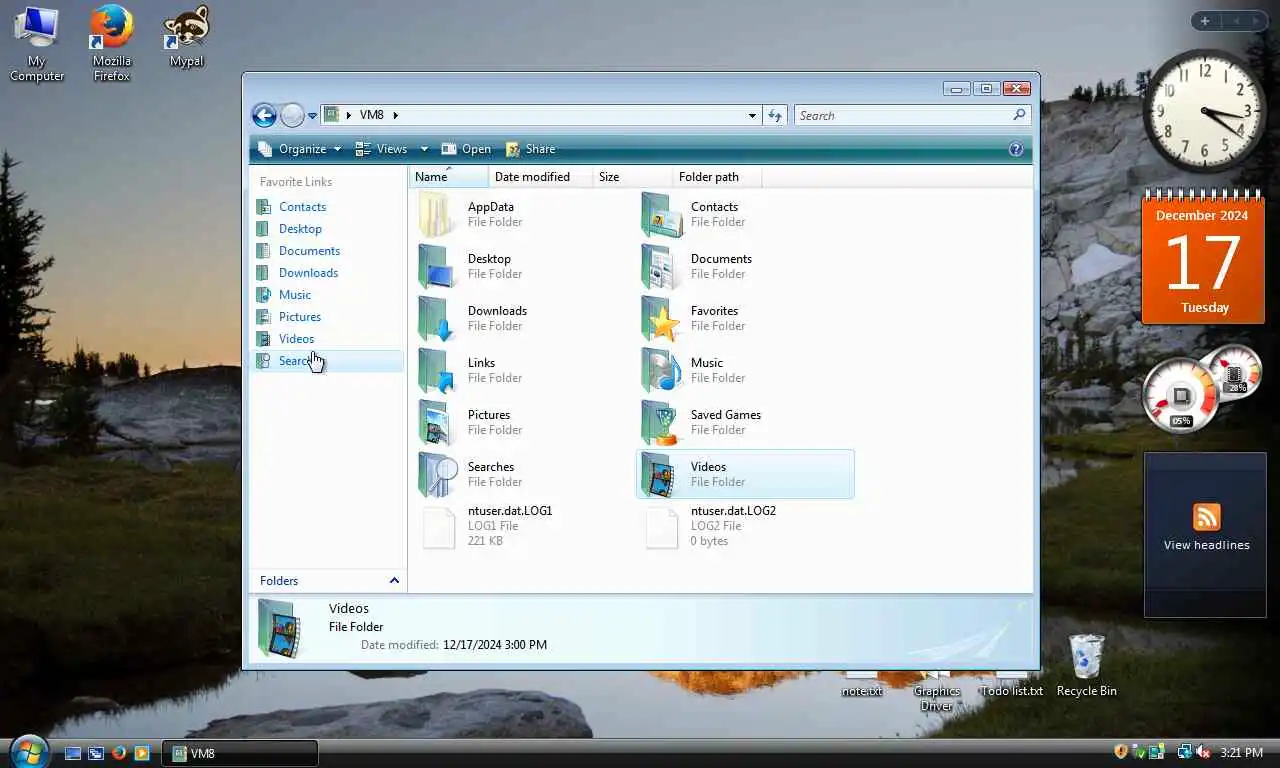This screenshot has height=768, width=1280.
Task: Open the recent pages dropdown arrow
Action: point(312,116)
